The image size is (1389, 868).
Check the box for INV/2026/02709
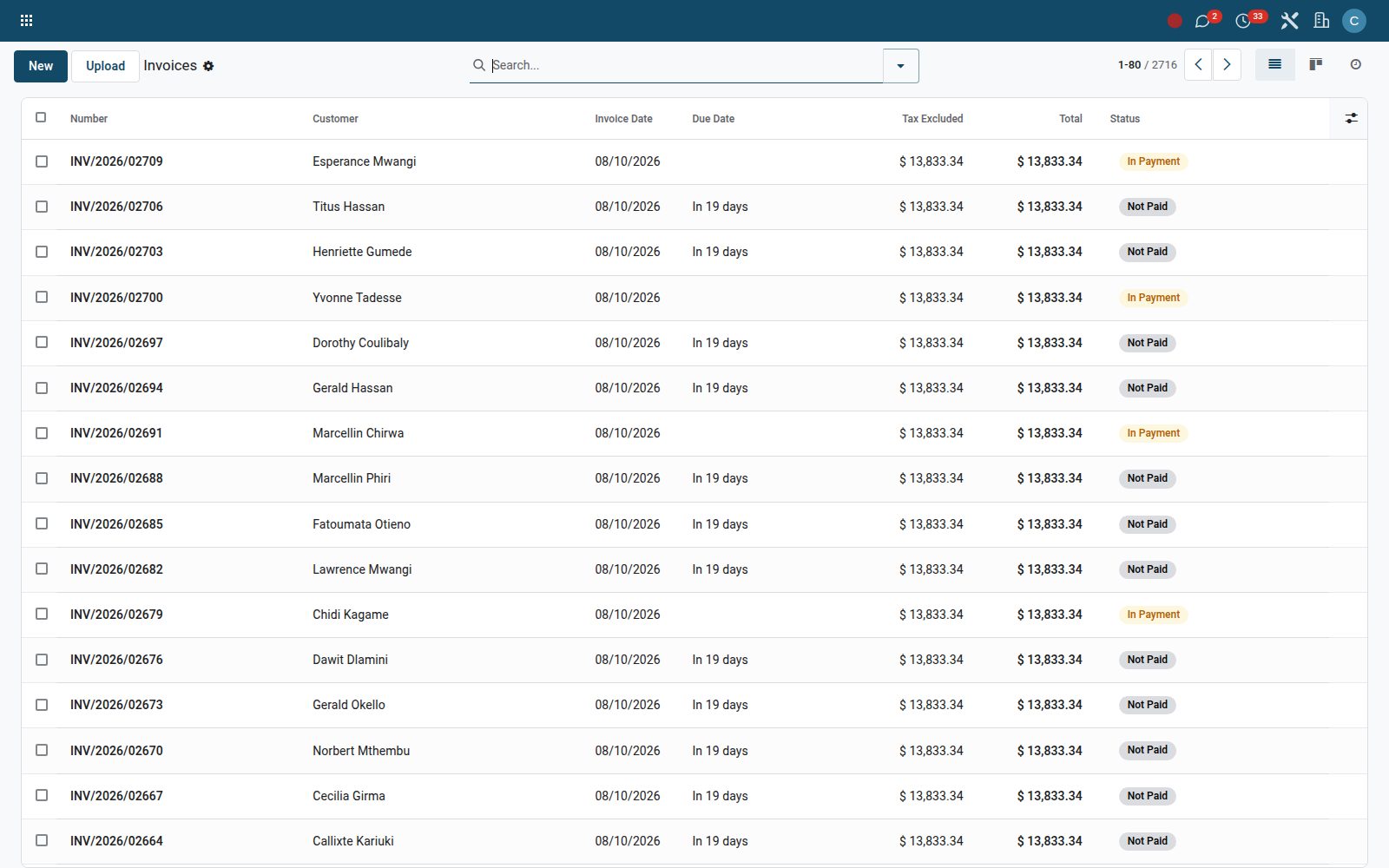click(42, 161)
